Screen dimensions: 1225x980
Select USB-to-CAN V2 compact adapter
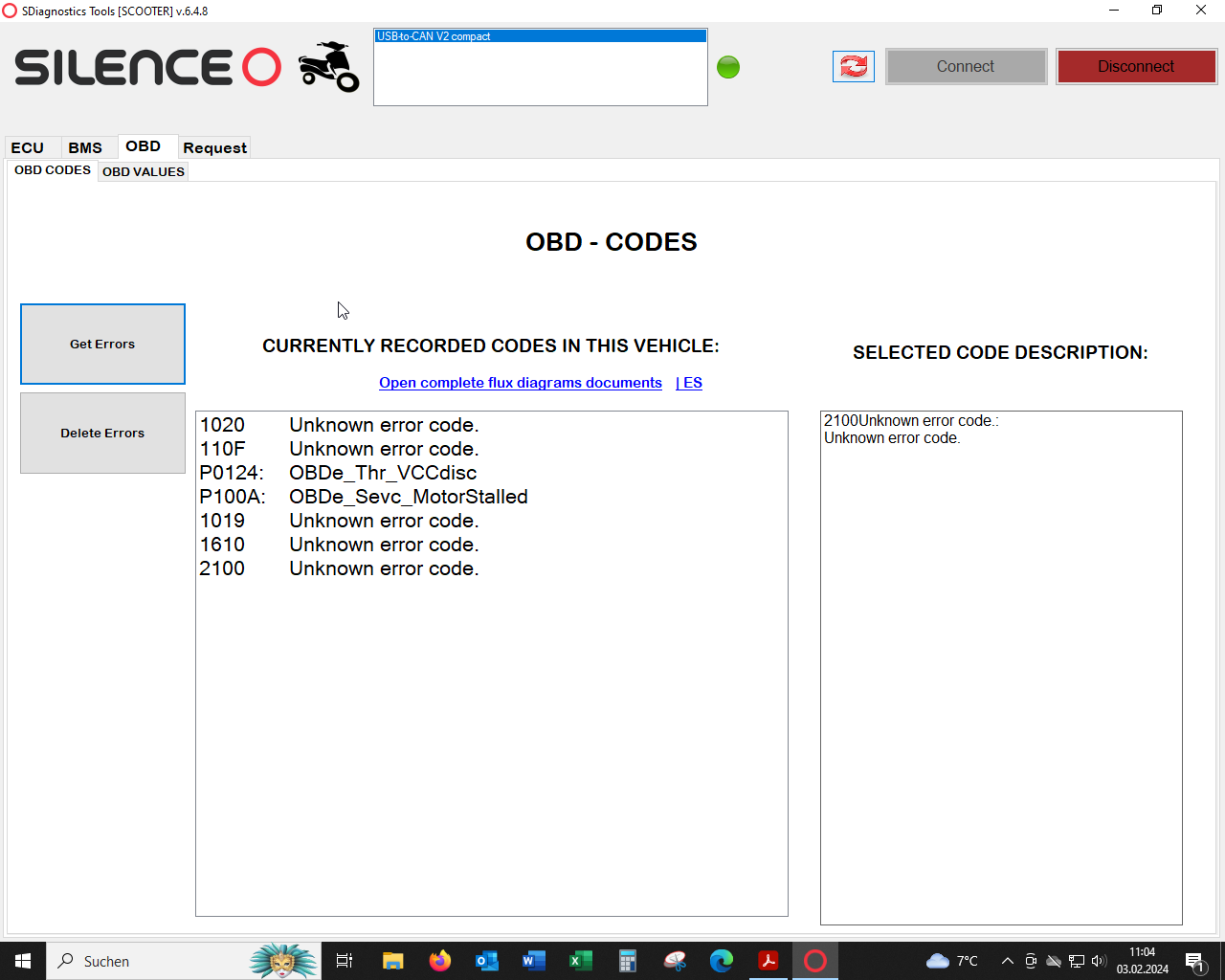click(540, 36)
